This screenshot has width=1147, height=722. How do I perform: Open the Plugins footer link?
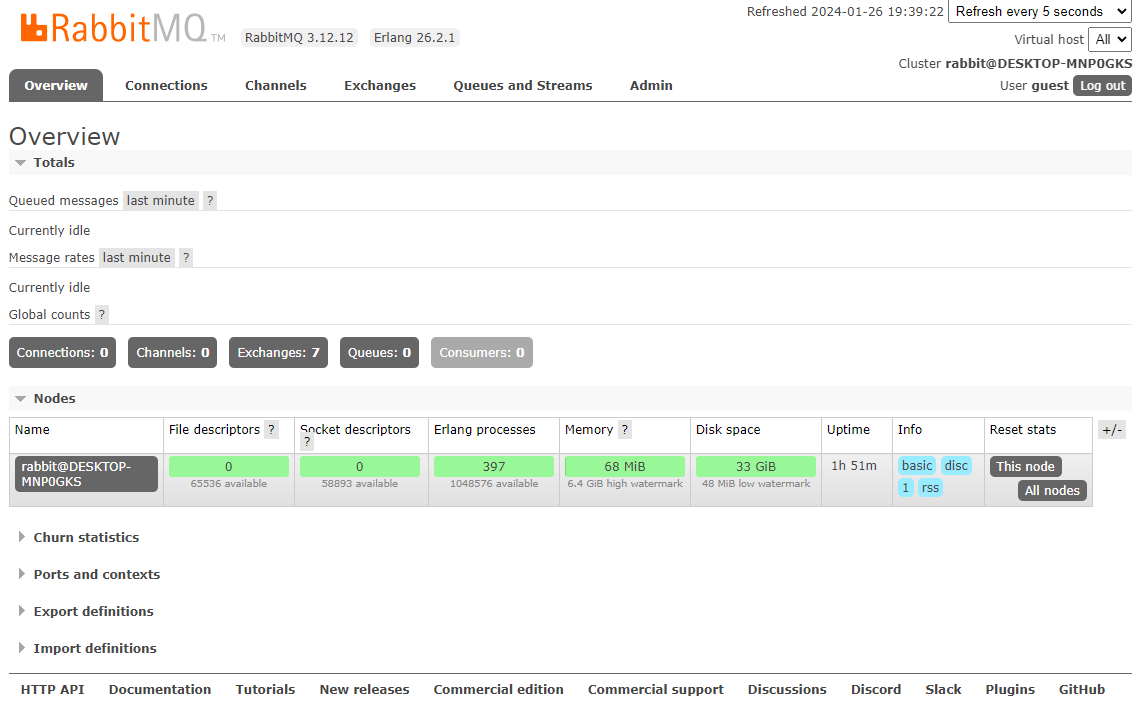coord(1010,690)
